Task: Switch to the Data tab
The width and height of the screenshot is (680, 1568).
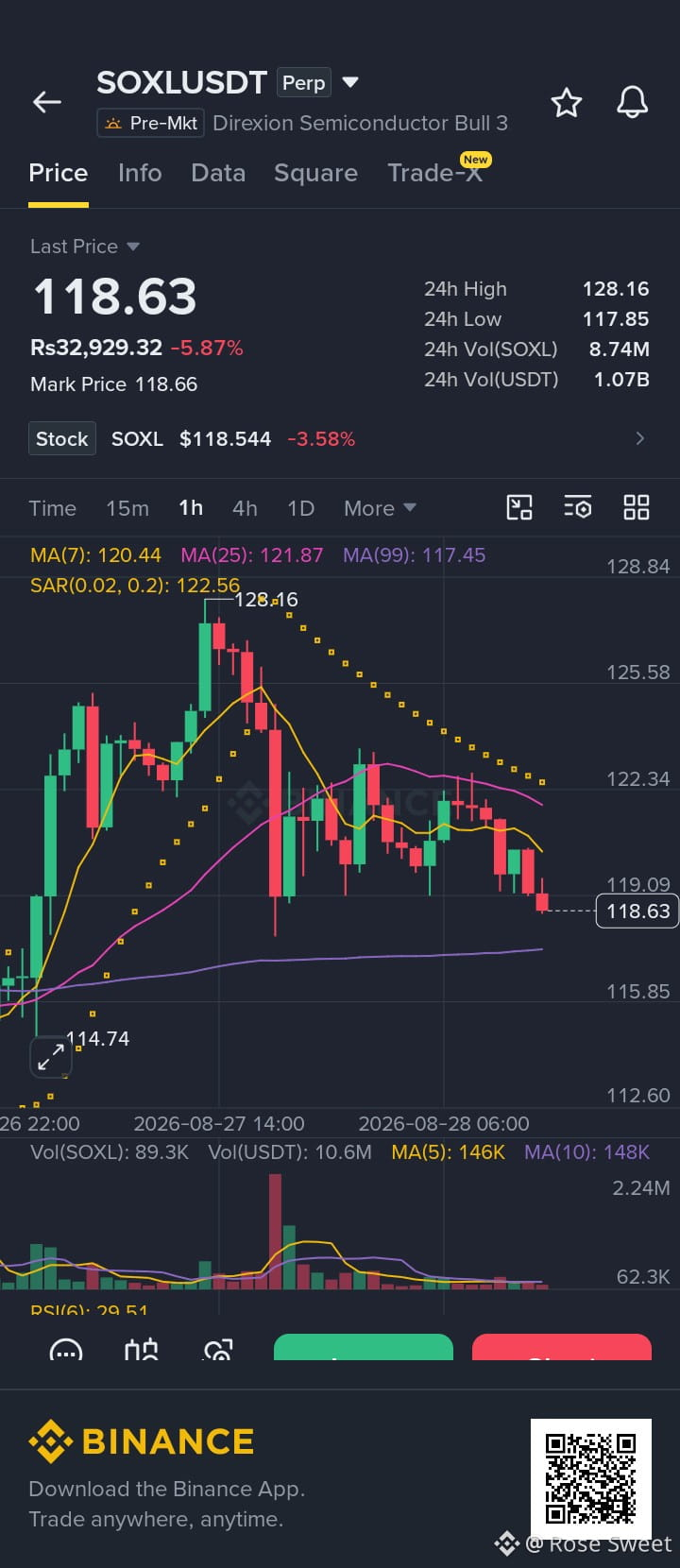Action: [x=218, y=173]
